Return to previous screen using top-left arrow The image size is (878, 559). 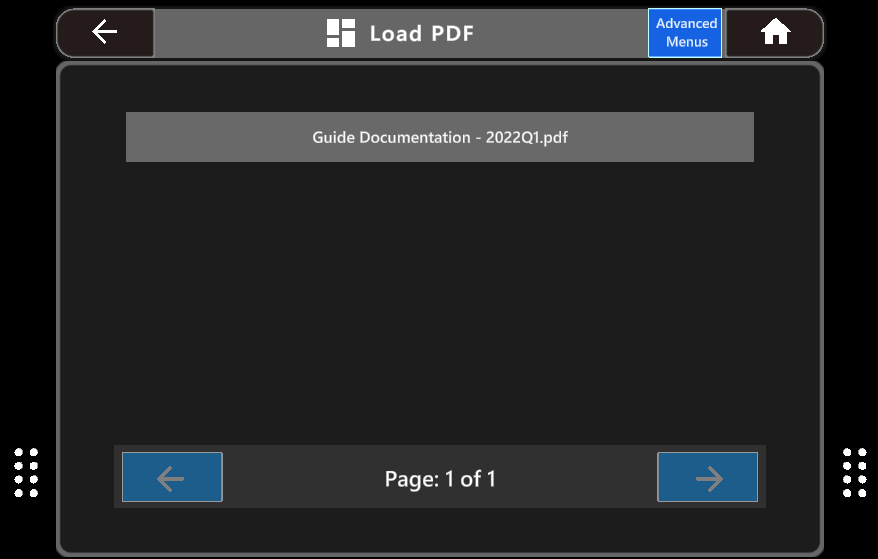click(x=105, y=33)
